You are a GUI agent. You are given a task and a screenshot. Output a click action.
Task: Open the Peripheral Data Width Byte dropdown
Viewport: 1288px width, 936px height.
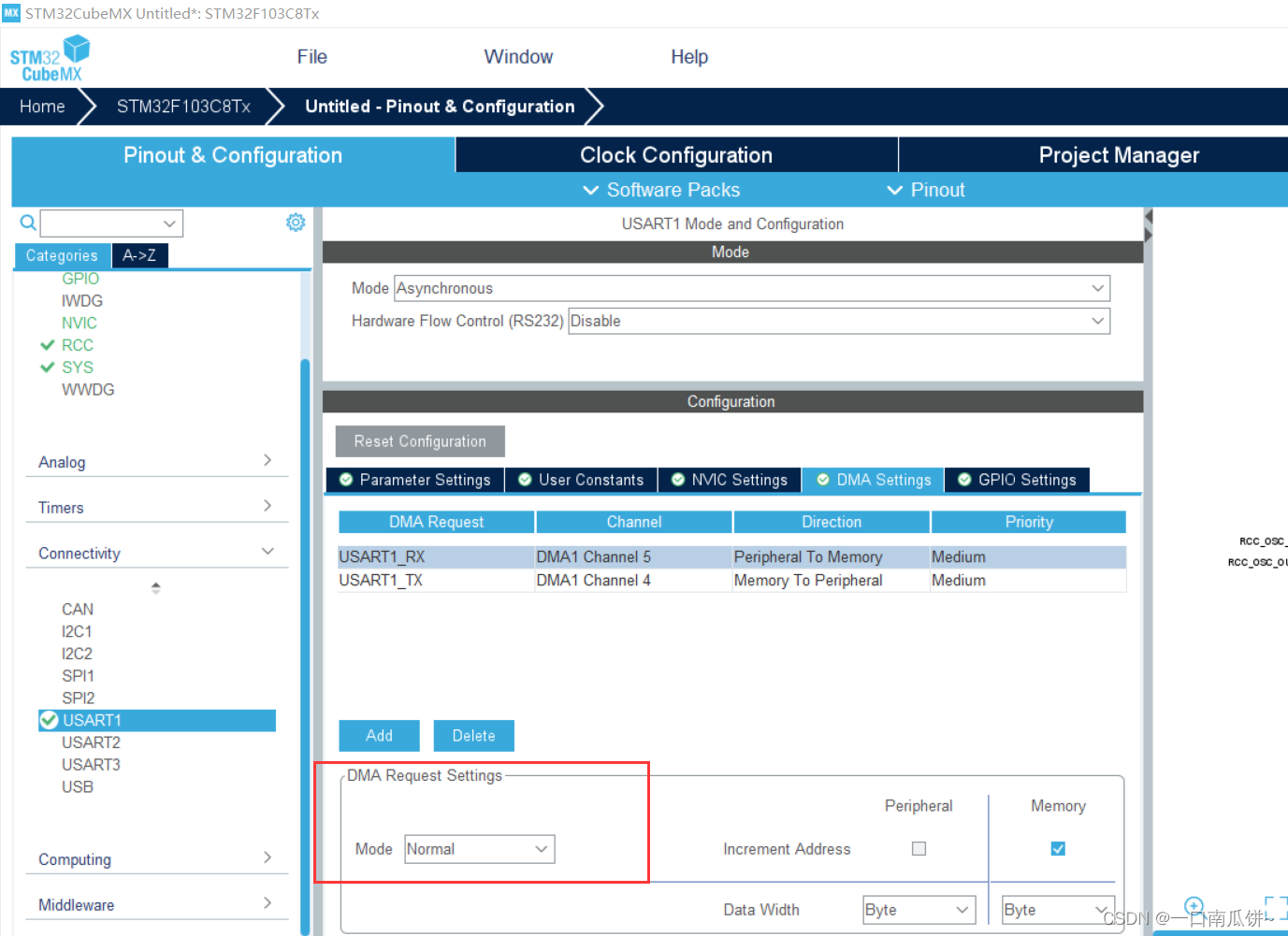pos(919,910)
